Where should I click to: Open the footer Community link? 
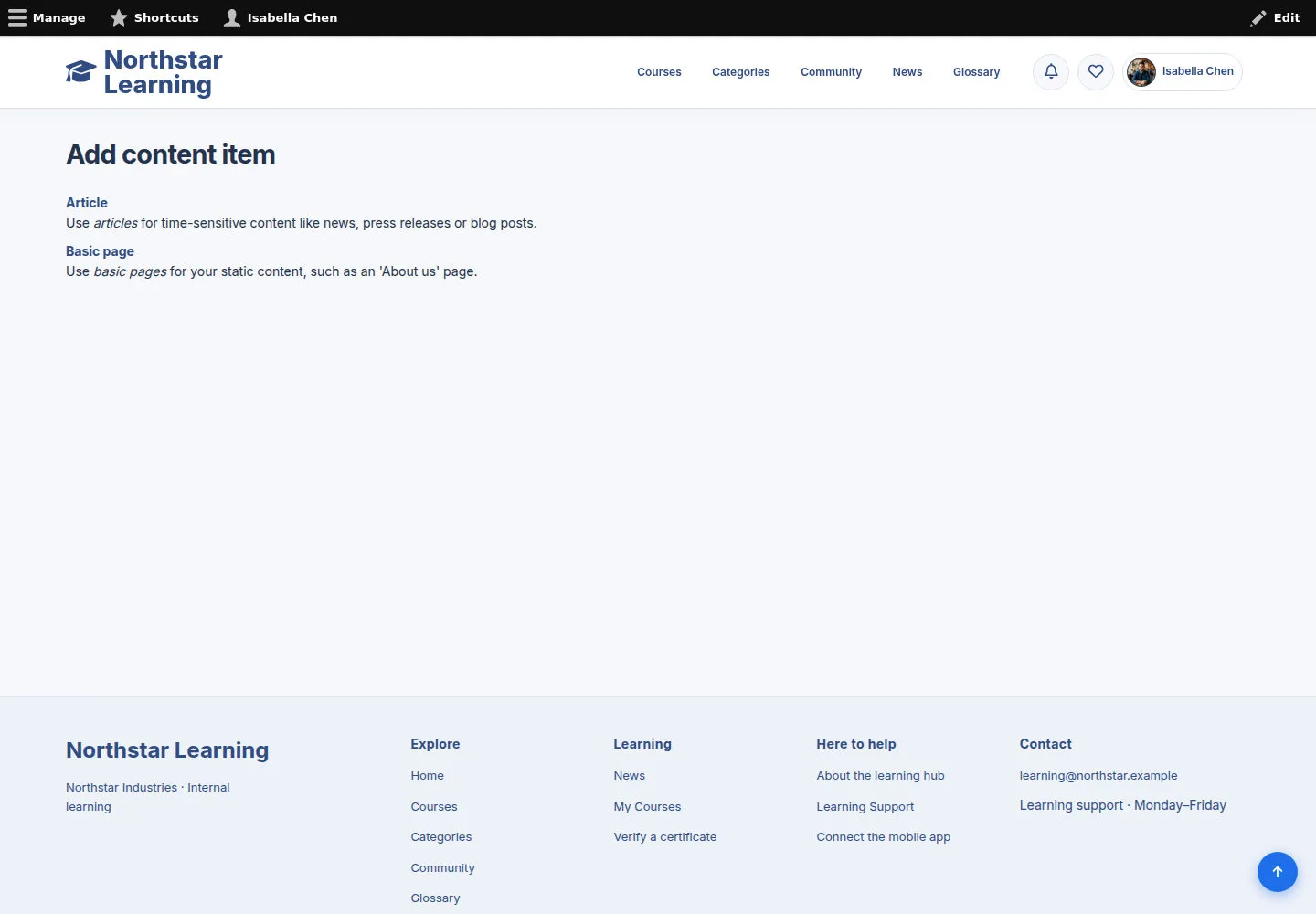tap(442, 868)
